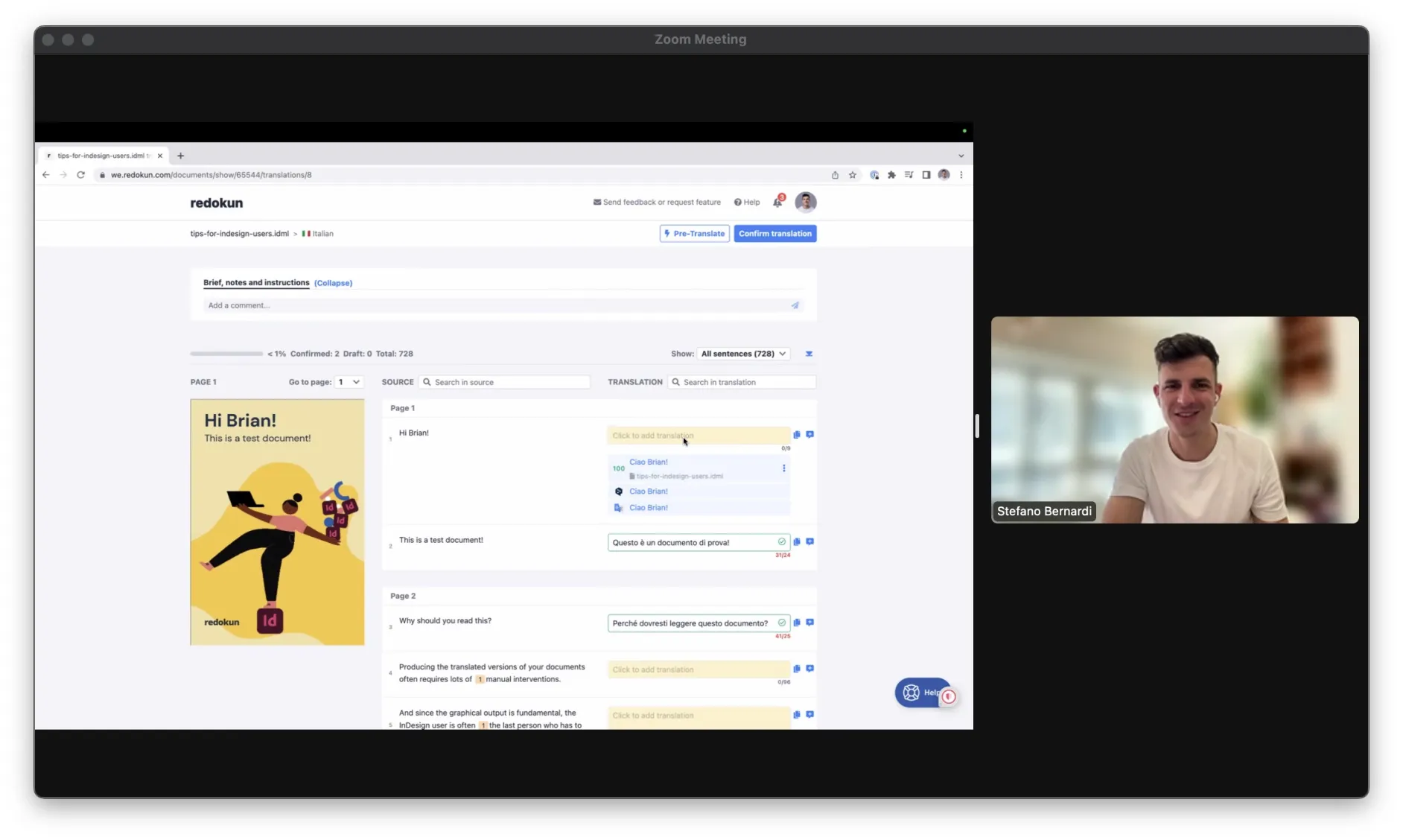Click the Search in translation field

pyautogui.click(x=742, y=382)
